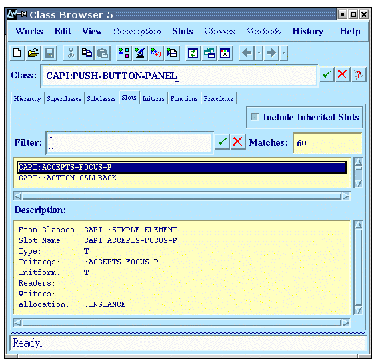The image size is (379, 361).
Task: Click the Paste clipboard toolbar icon
Action: 103,53
